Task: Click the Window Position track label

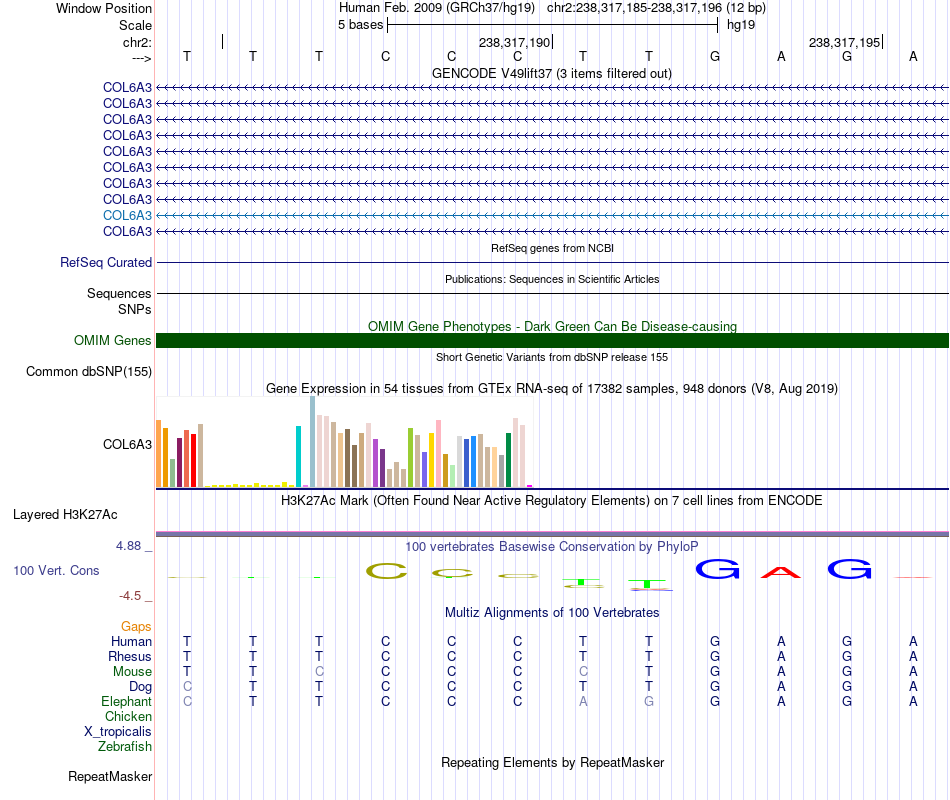Action: (104, 8)
